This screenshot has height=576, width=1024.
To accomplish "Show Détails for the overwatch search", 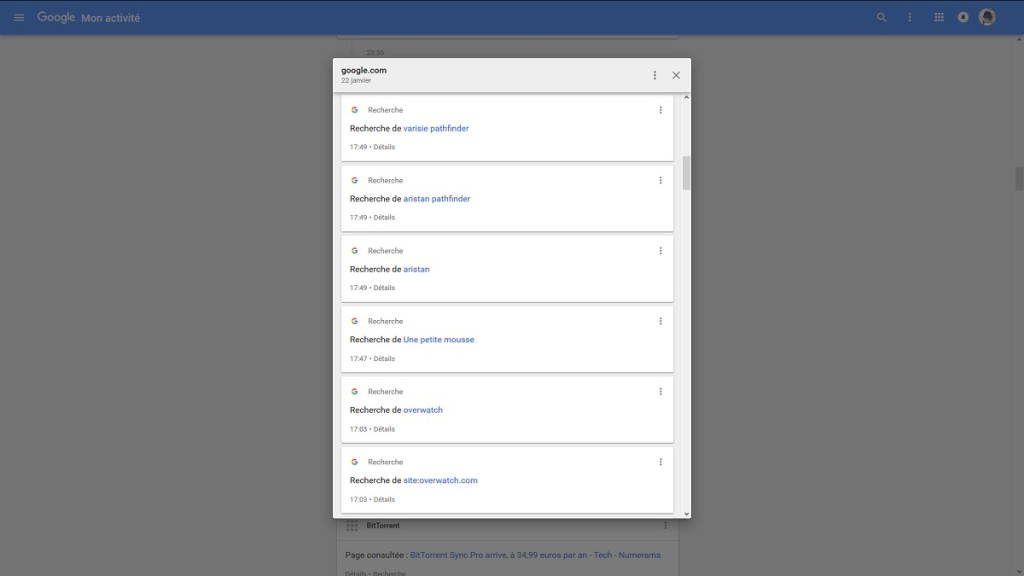I will [x=384, y=429].
